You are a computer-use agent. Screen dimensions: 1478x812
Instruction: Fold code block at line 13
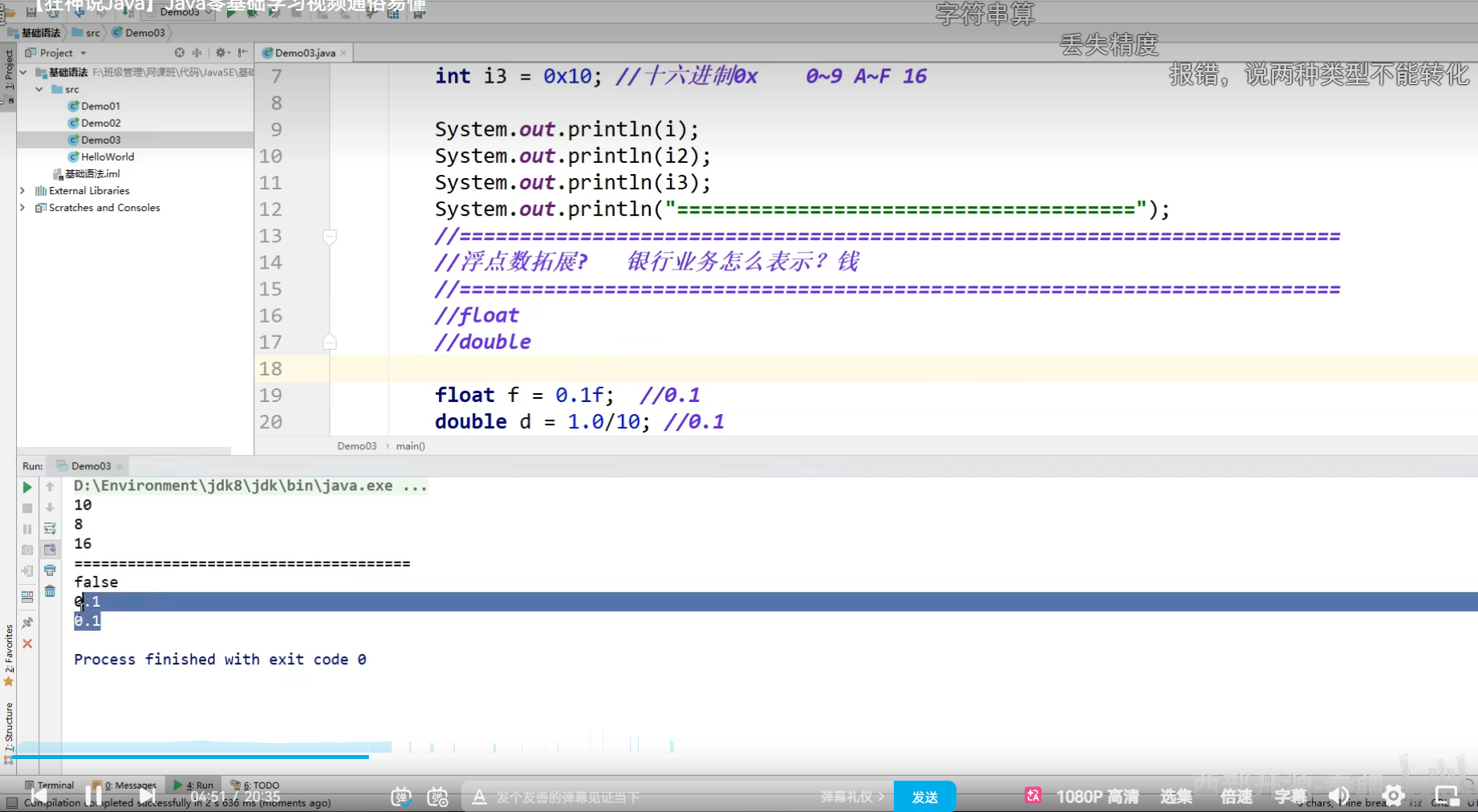[329, 236]
